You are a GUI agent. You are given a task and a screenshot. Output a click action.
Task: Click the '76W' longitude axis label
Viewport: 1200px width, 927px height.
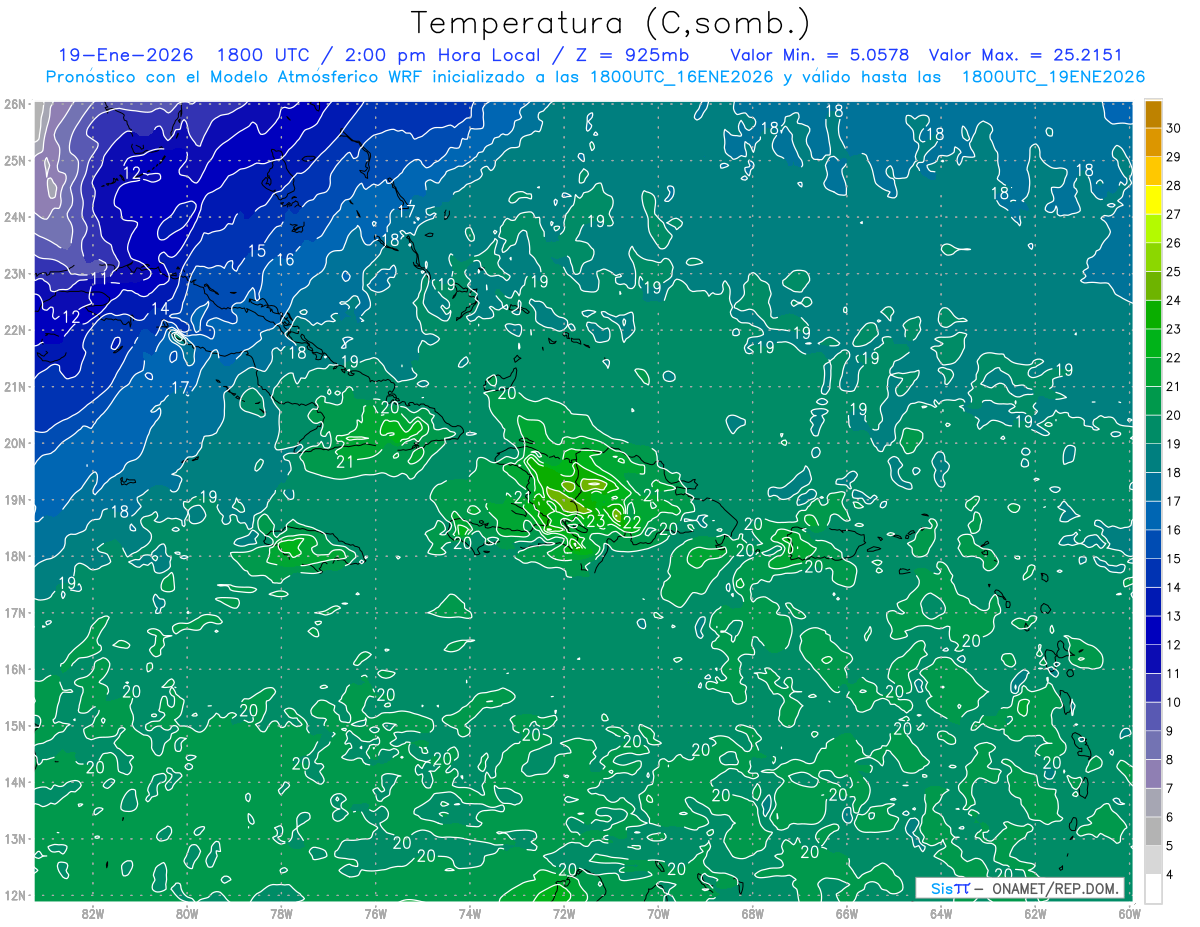point(376,912)
